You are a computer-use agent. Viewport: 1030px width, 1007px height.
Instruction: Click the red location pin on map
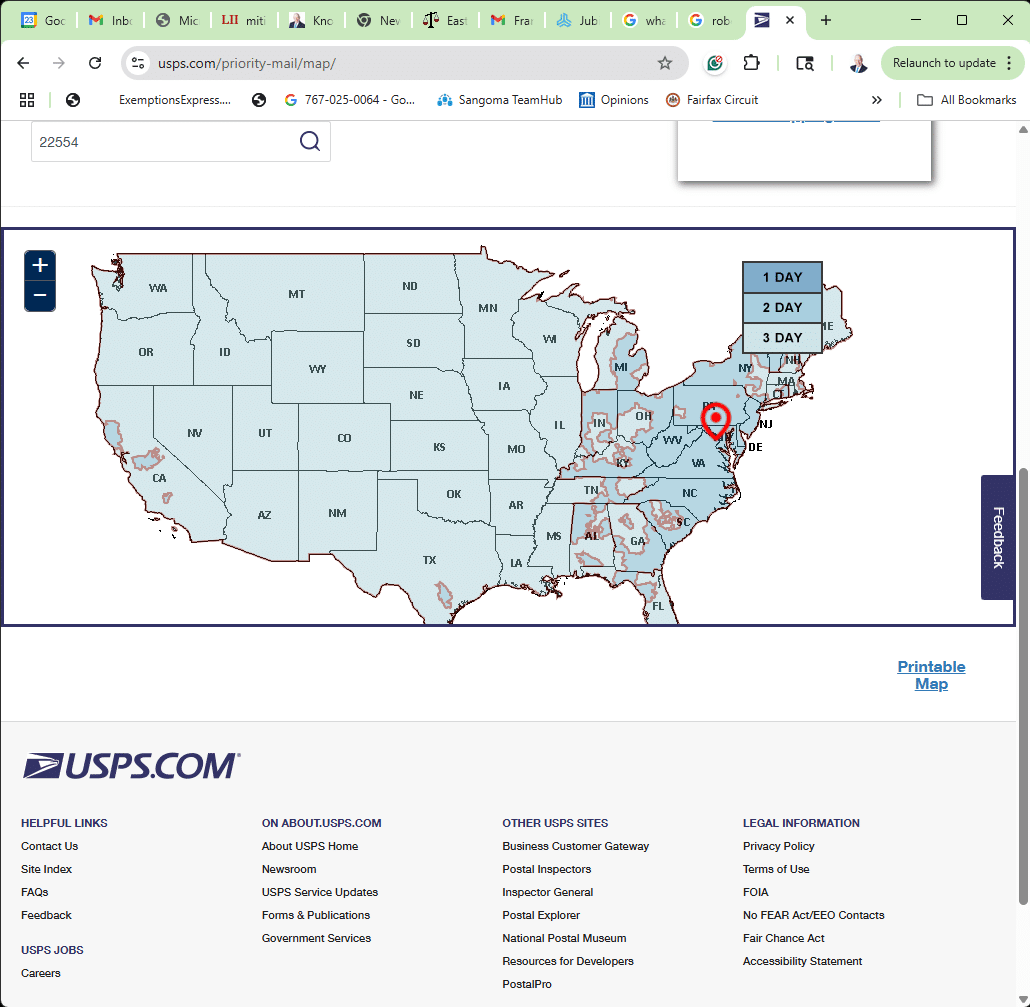(715, 420)
